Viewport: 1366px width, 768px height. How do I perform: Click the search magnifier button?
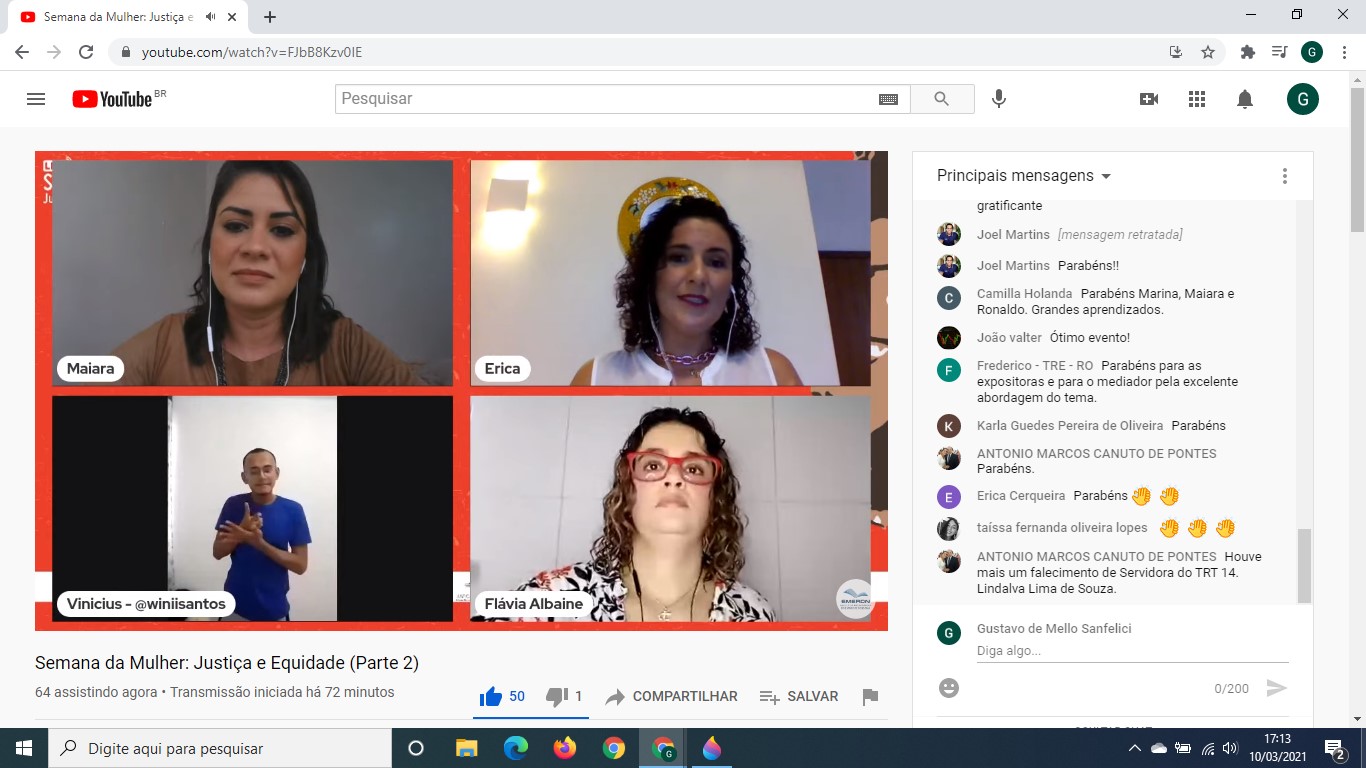click(941, 99)
